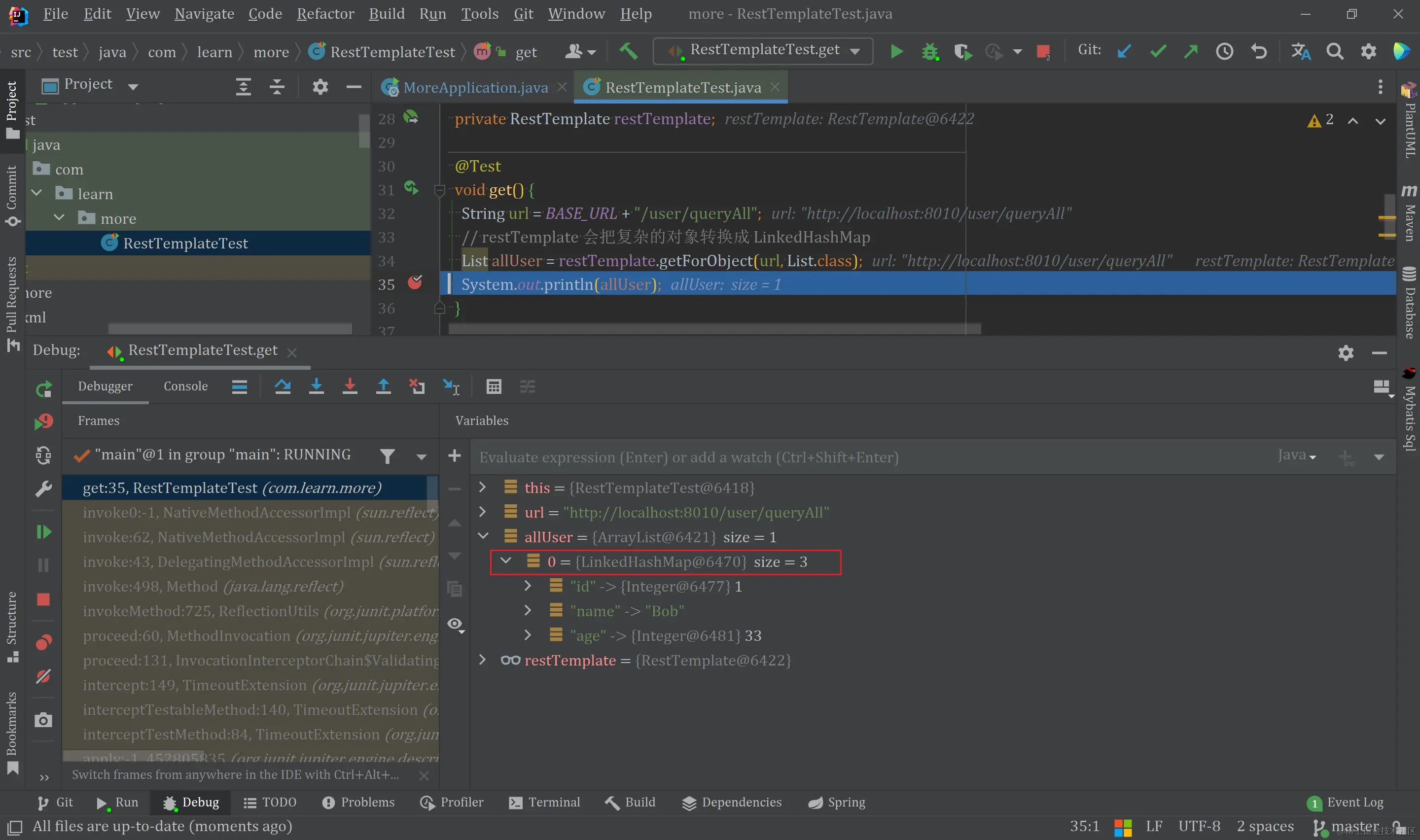
Task: Open the Navigate menu
Action: pos(204,14)
